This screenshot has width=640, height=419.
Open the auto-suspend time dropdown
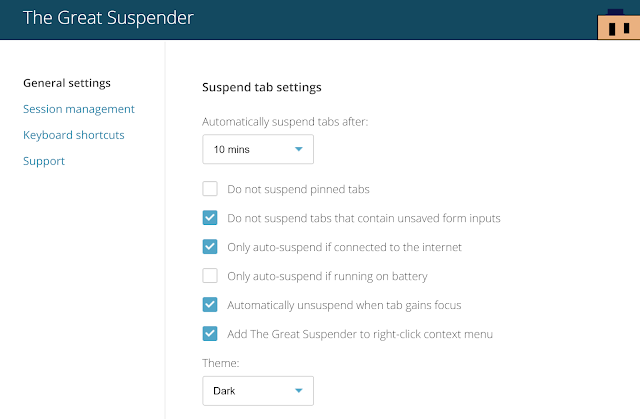point(258,149)
